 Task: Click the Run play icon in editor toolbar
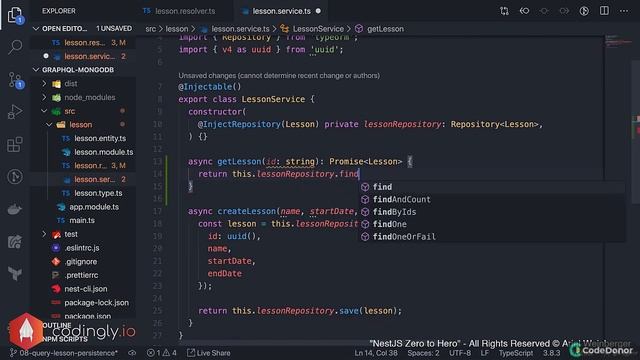click(x=584, y=11)
